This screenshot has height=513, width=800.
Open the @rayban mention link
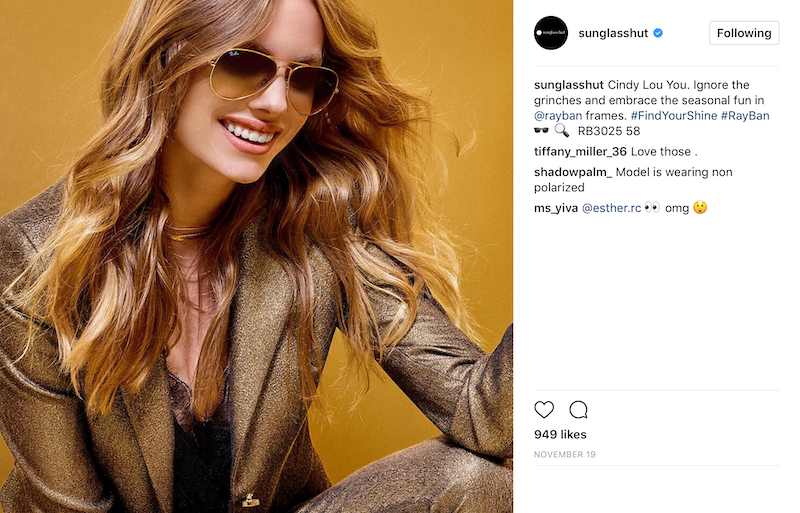pyautogui.click(x=558, y=116)
